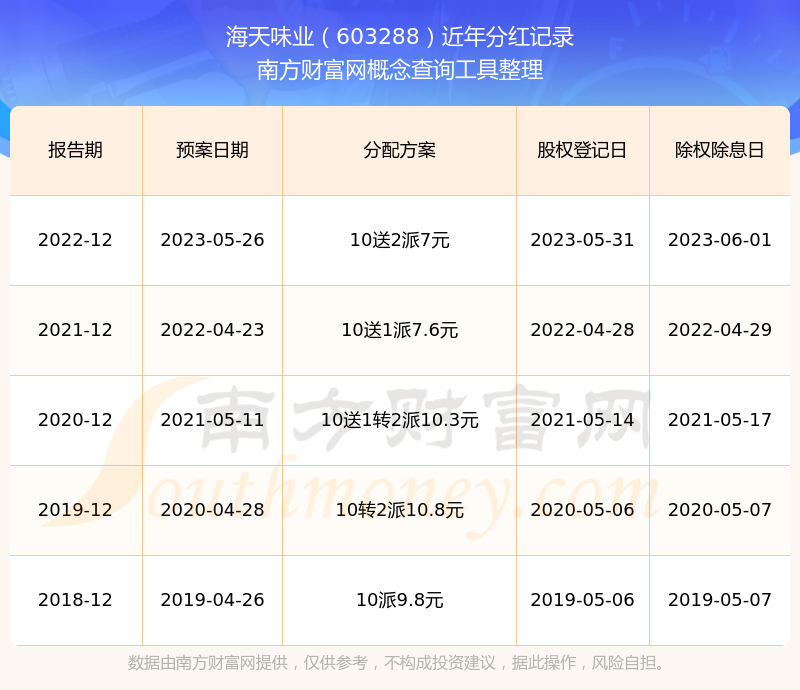Viewport: 800px width, 690px height.
Task: Click proposal date 2022-04-23
Action: 212,330
